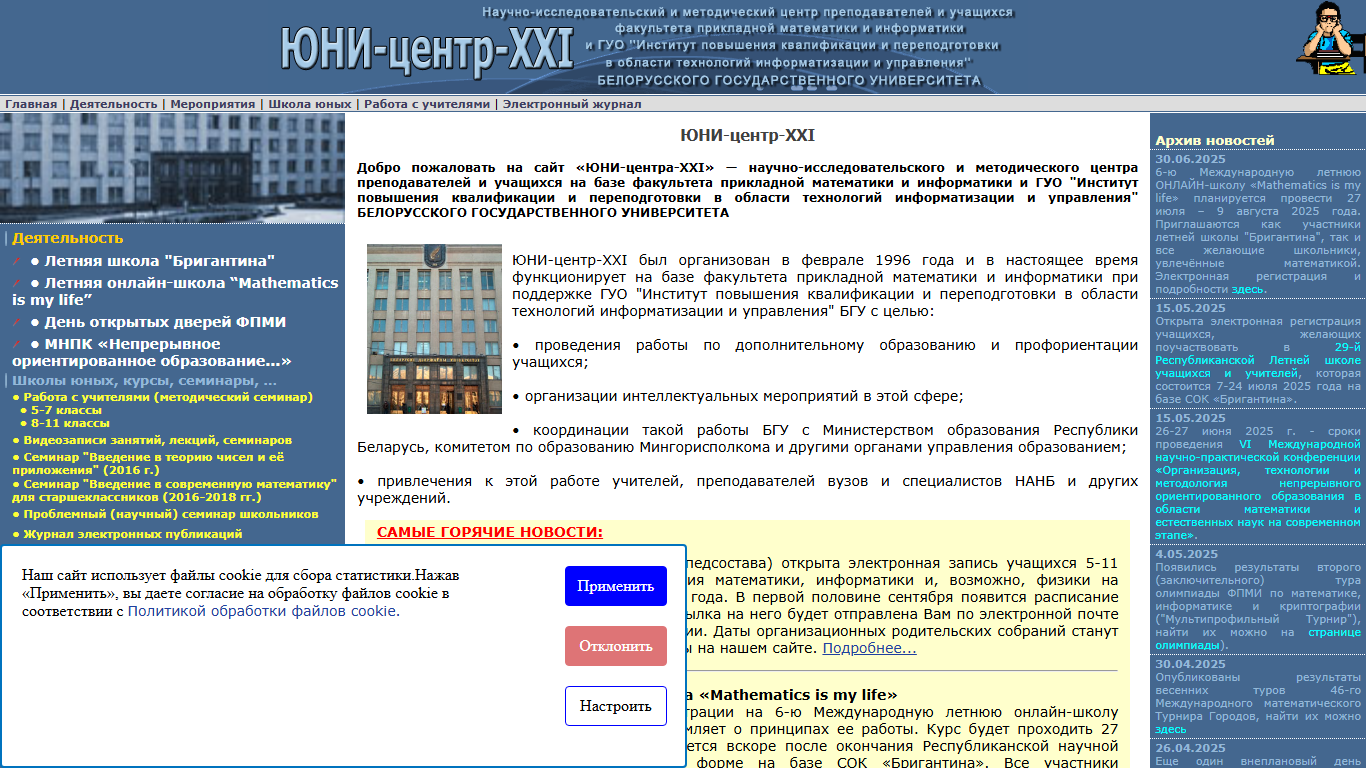Accept cookies with Применить button
This screenshot has width=1366, height=768.
(616, 586)
